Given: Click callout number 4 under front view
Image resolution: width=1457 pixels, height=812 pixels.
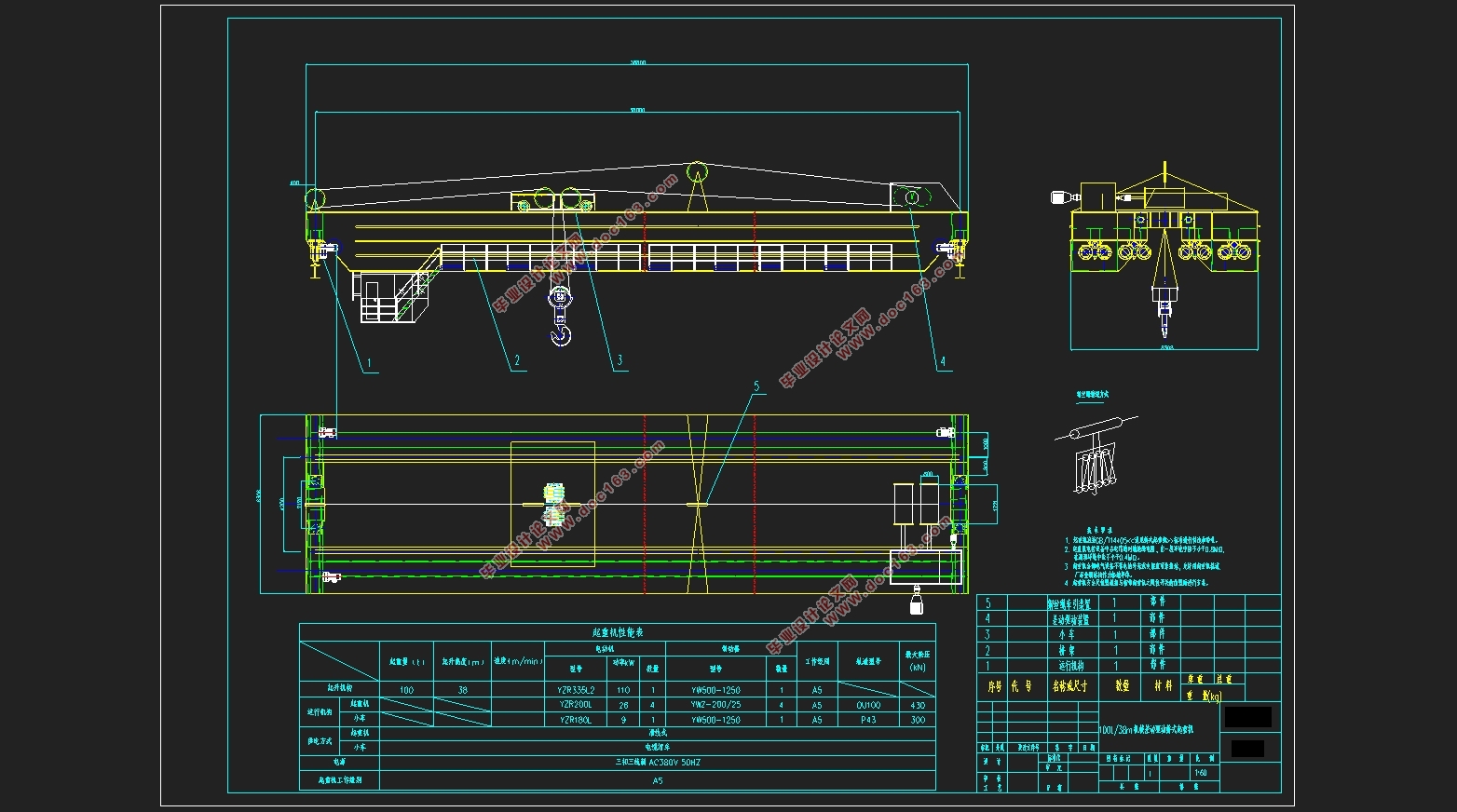Looking at the screenshot, I should coord(943,361).
